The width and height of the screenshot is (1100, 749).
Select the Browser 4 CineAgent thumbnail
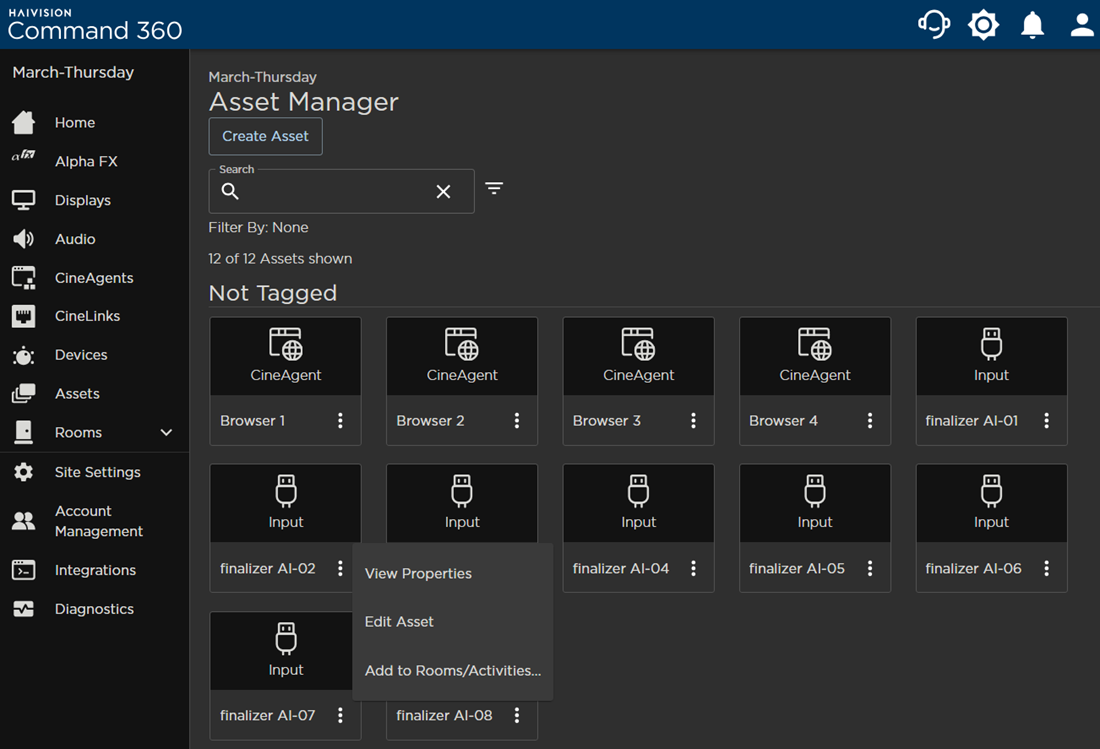[x=814, y=356]
